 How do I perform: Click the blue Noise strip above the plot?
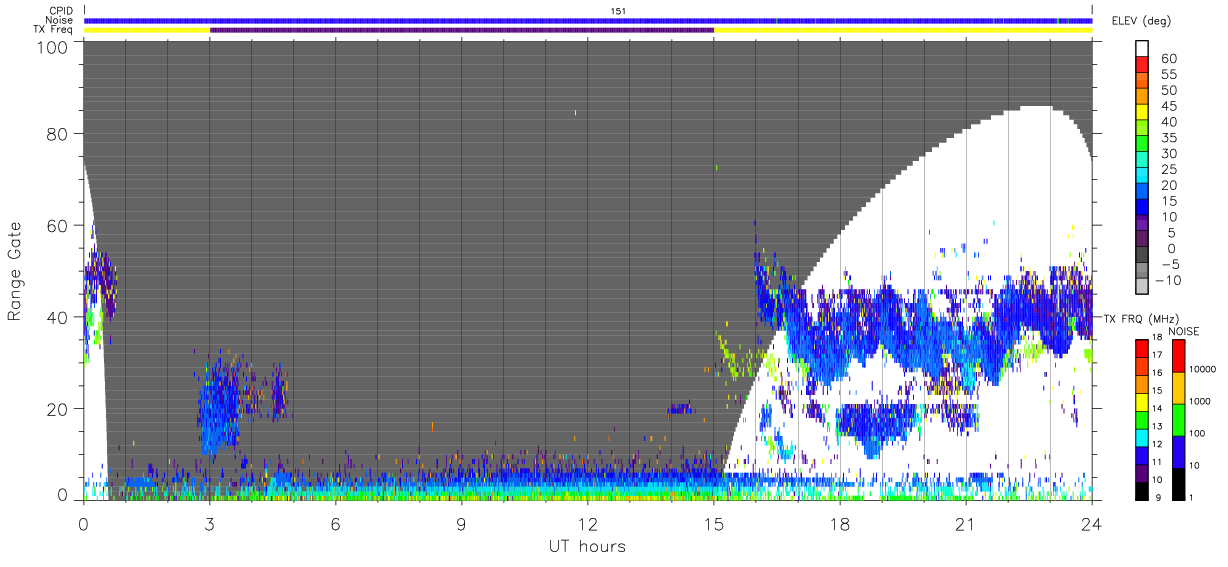tap(588, 20)
